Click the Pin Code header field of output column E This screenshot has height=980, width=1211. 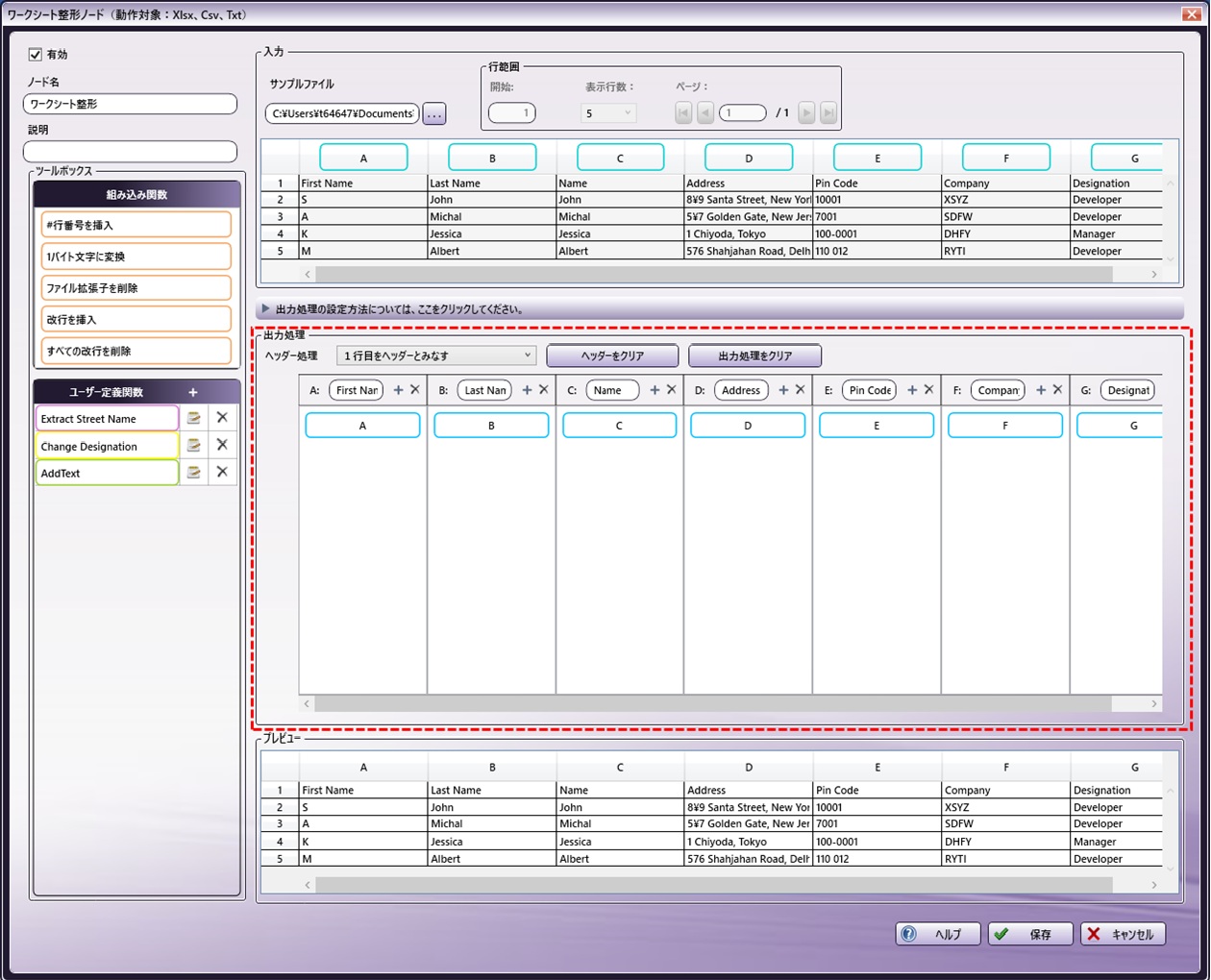[870, 390]
